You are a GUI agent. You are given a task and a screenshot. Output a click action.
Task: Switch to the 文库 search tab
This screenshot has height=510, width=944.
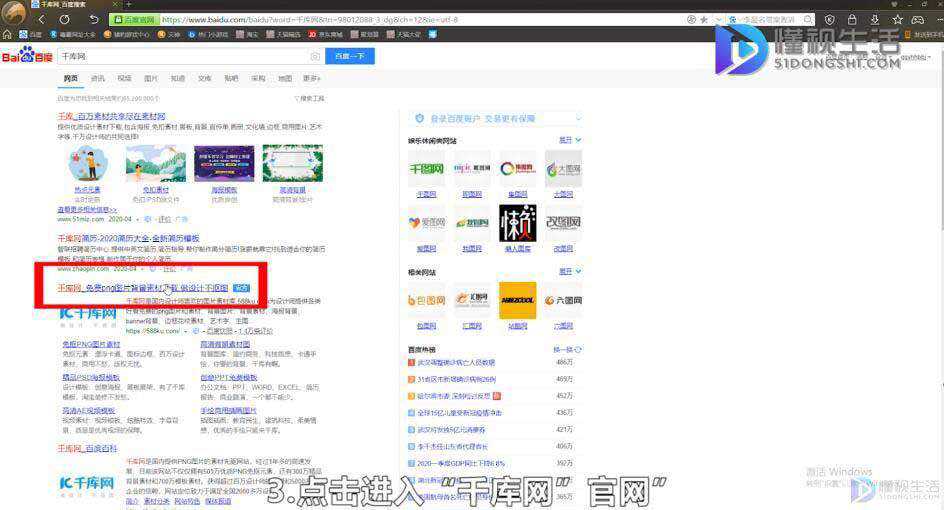tap(205, 78)
